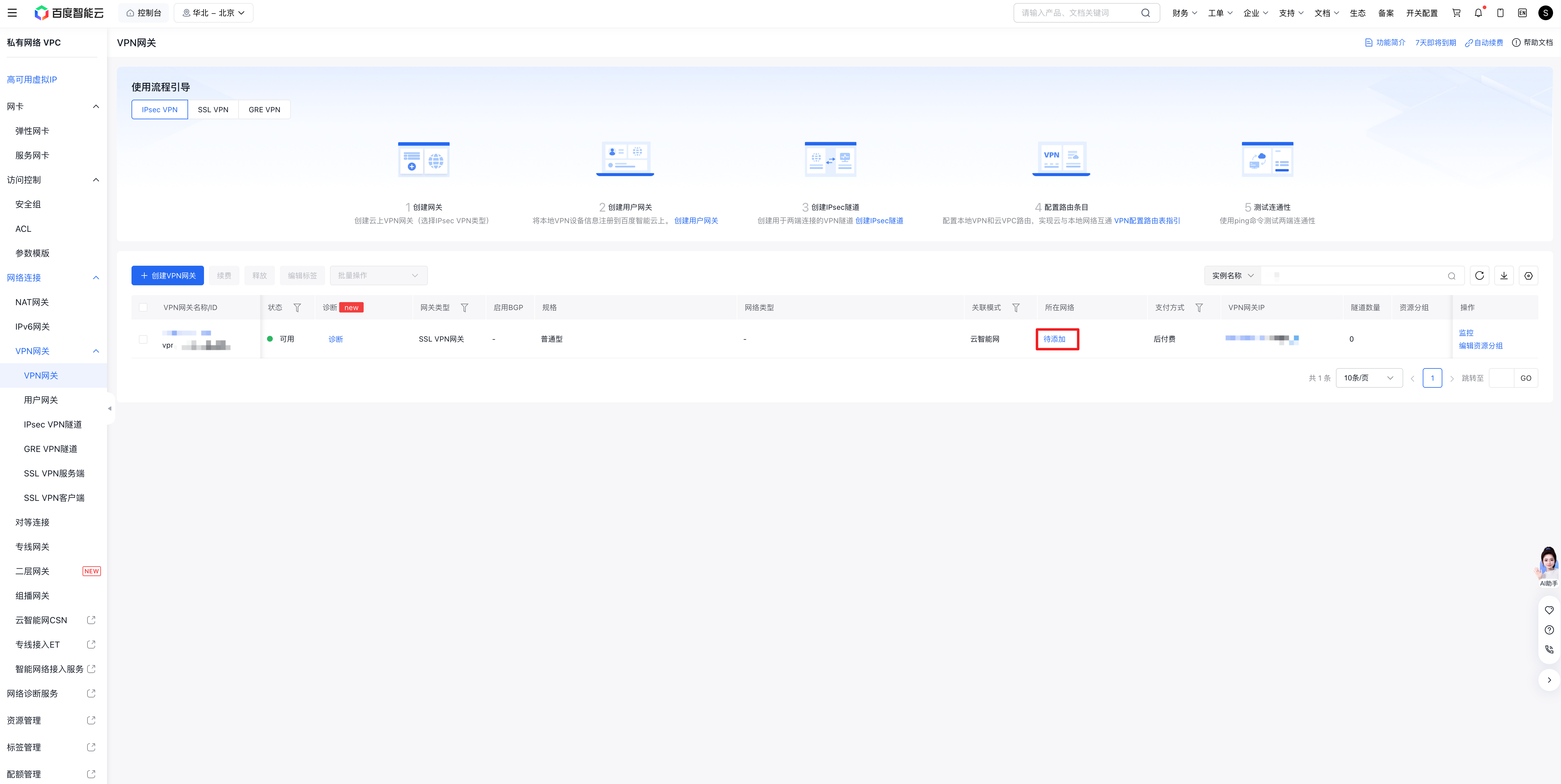
Task: Open the shopping cart icon
Action: (x=1456, y=13)
